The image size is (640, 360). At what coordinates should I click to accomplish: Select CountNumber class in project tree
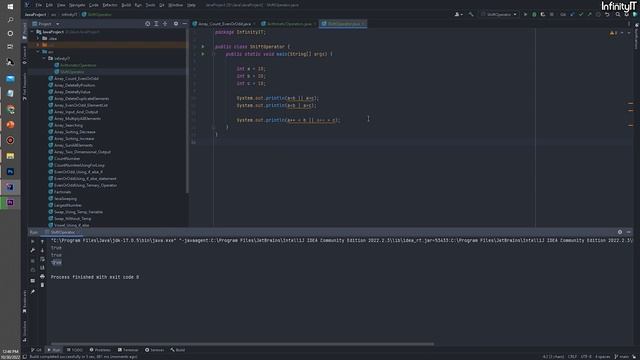click(x=67, y=158)
